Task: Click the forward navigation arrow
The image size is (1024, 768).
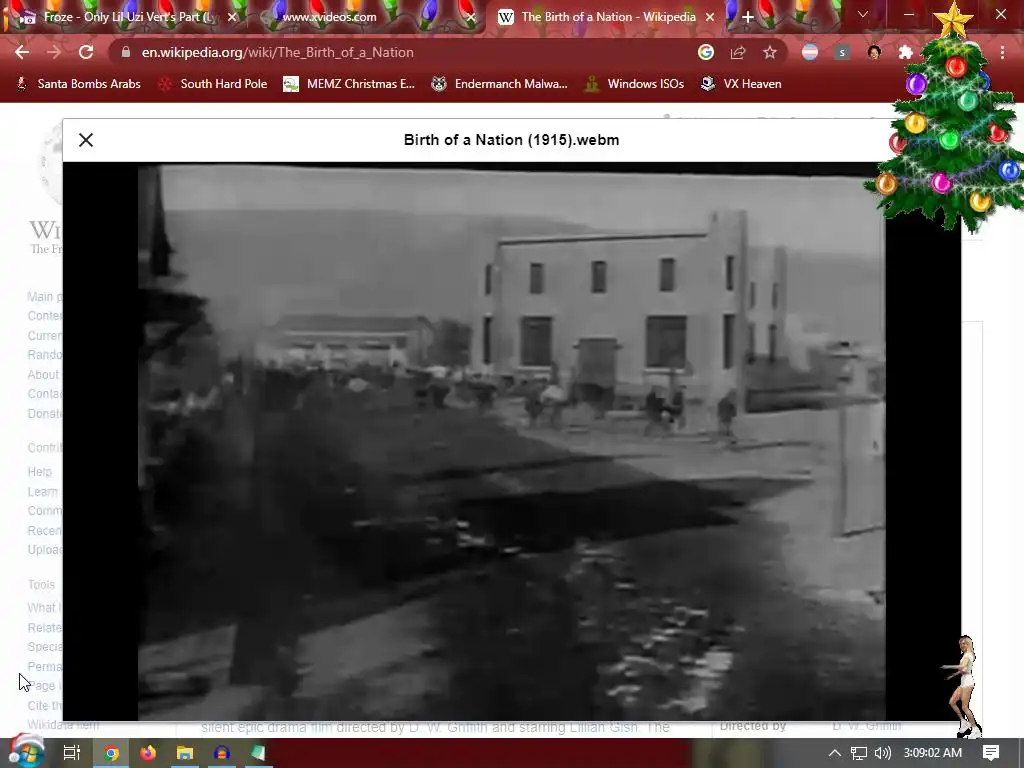Action: point(54,52)
